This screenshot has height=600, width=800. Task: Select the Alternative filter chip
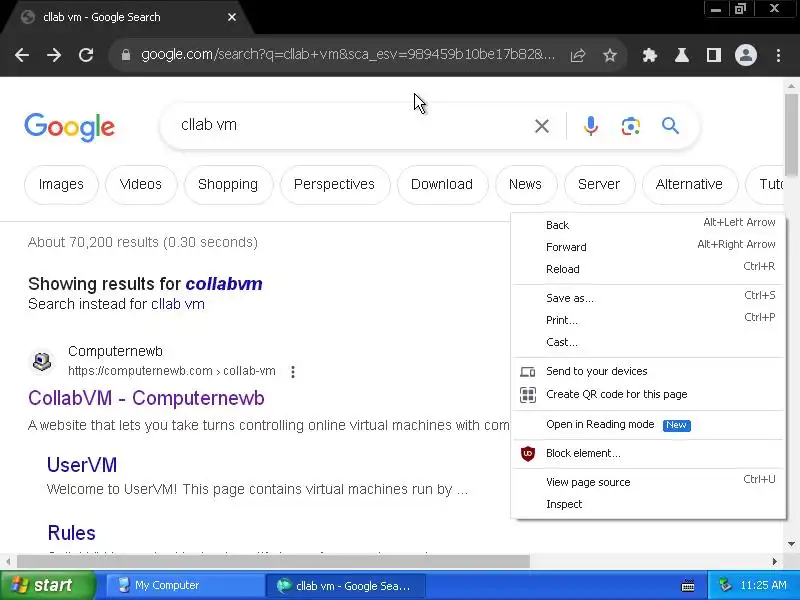(689, 184)
